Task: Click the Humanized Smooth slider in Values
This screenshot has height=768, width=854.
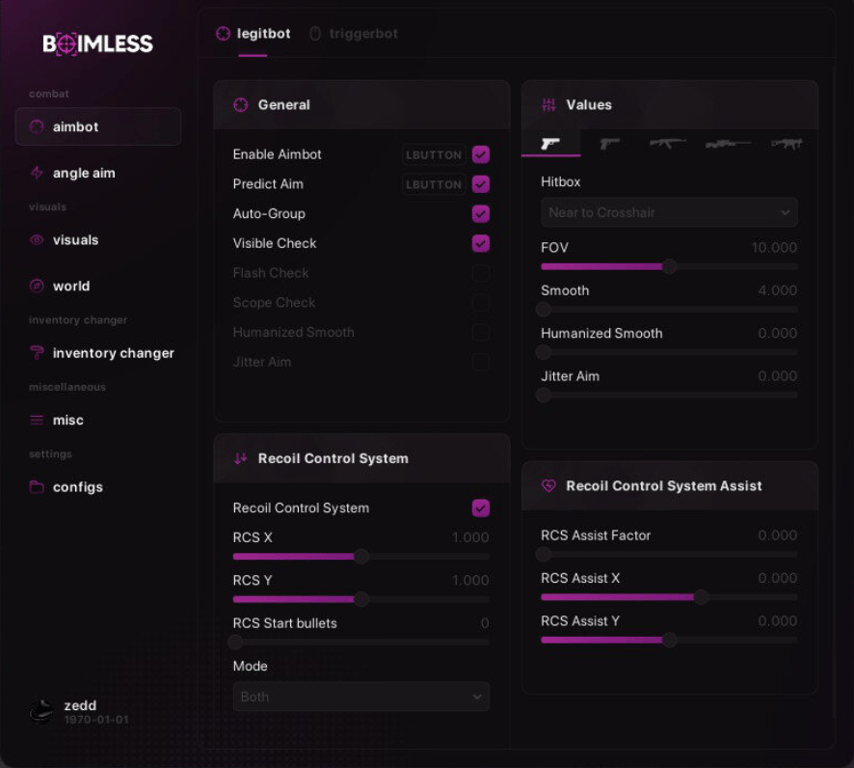Action: tap(669, 352)
